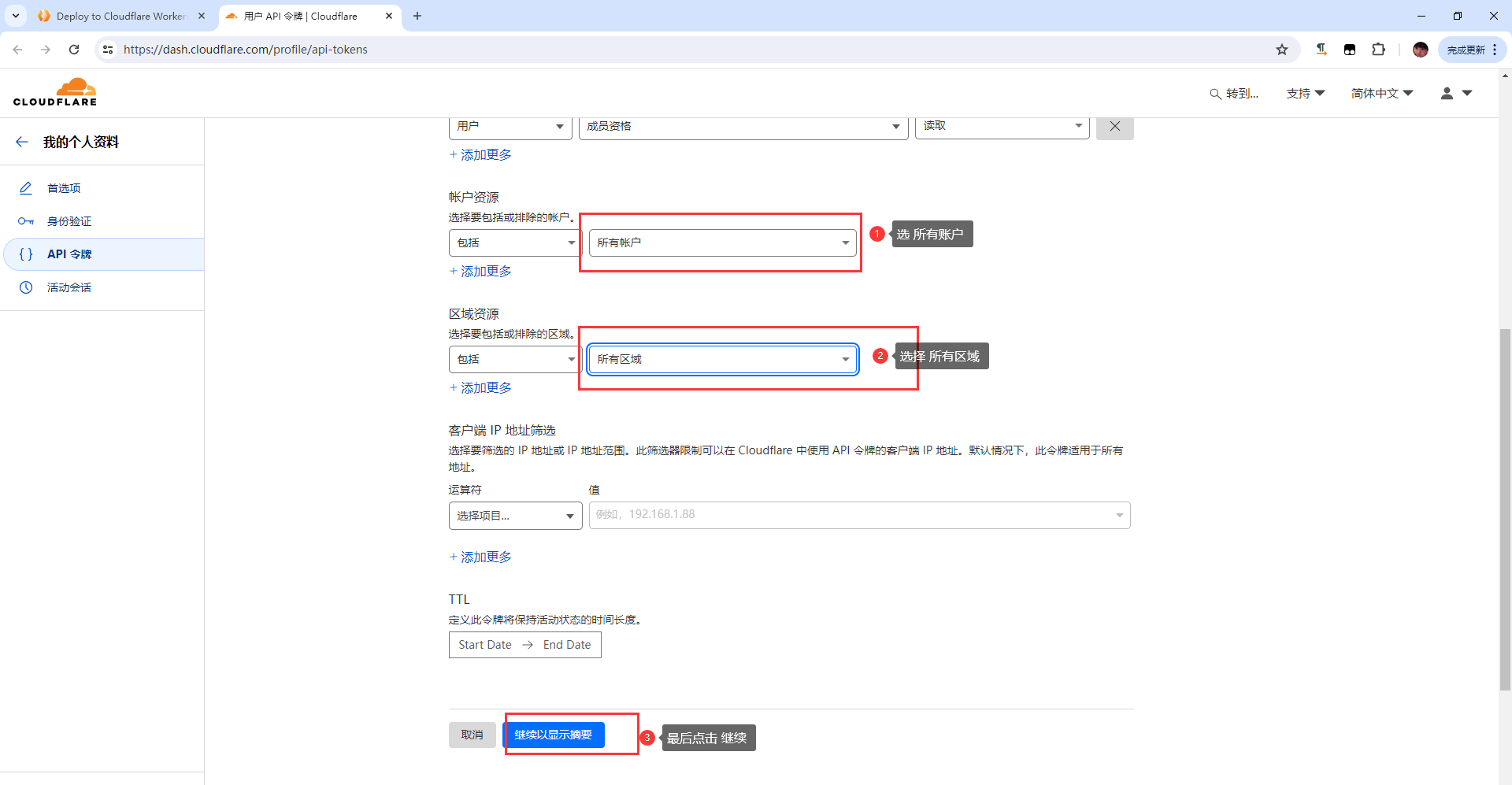The image size is (1512, 785).
Task: Select API 令牌 in the sidebar
Action: (69, 254)
